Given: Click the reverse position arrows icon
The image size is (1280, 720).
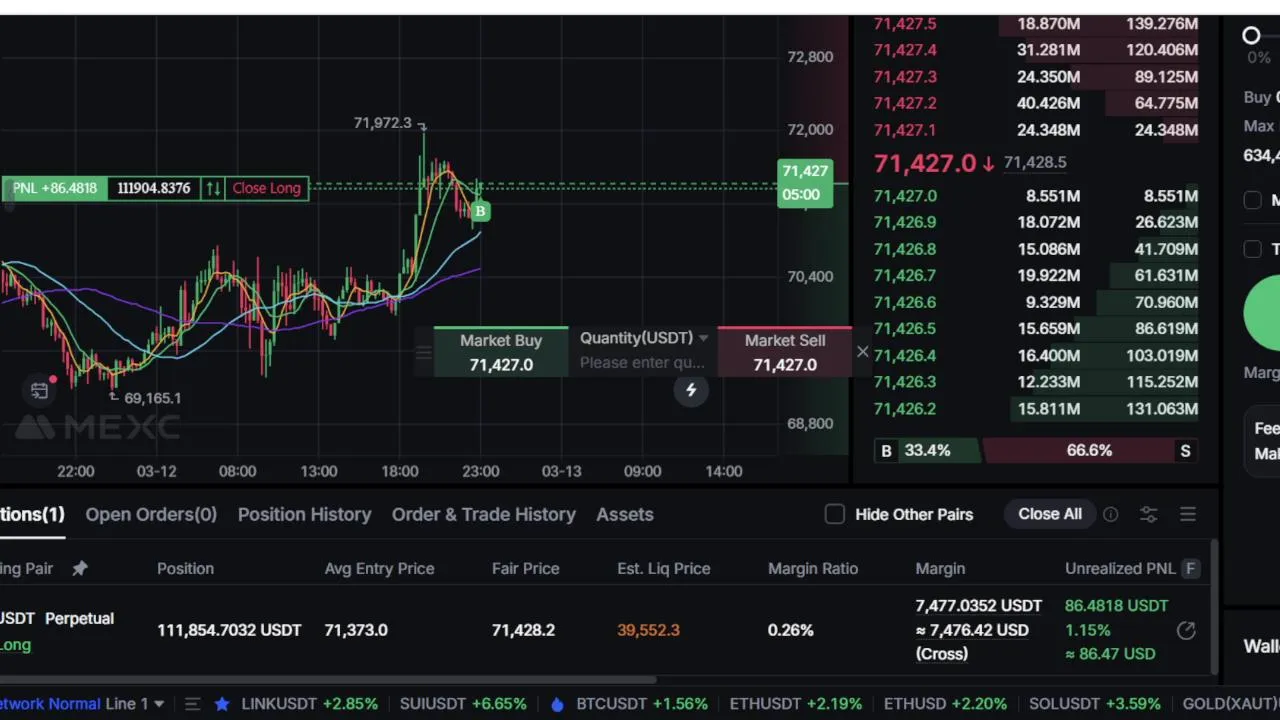Looking at the screenshot, I should [x=213, y=188].
